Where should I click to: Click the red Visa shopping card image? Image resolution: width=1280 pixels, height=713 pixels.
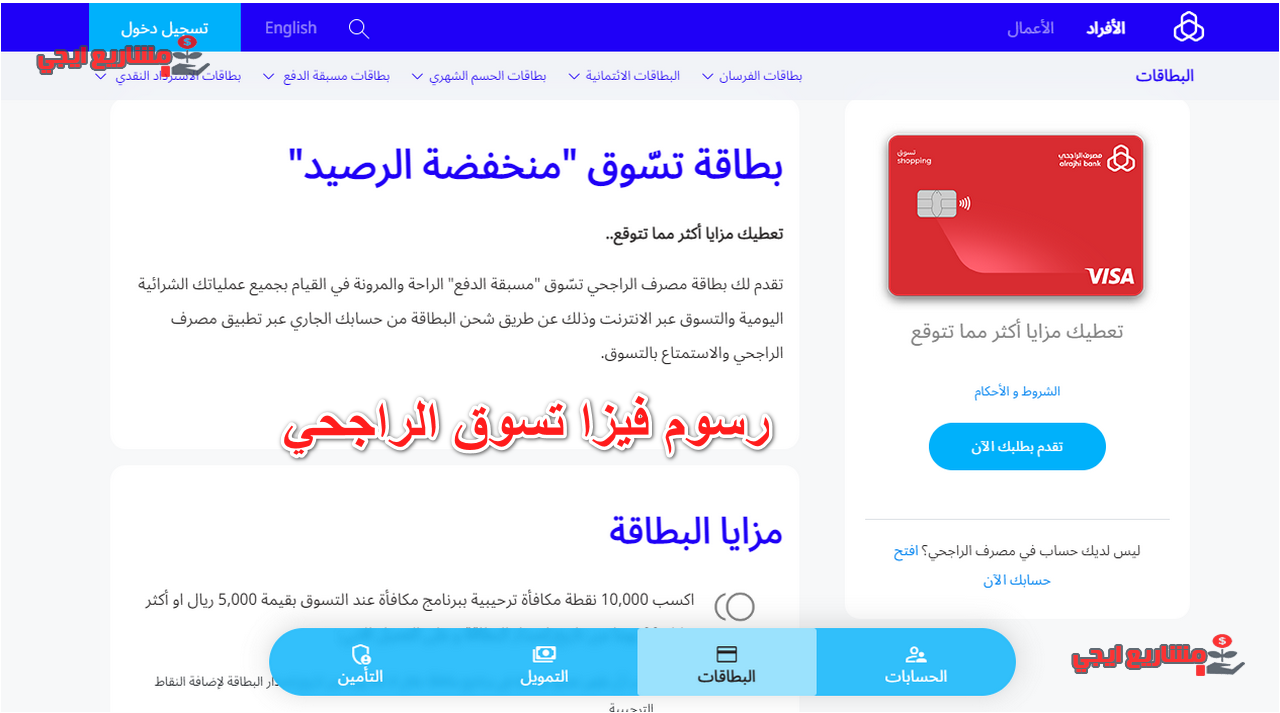(x=1016, y=216)
